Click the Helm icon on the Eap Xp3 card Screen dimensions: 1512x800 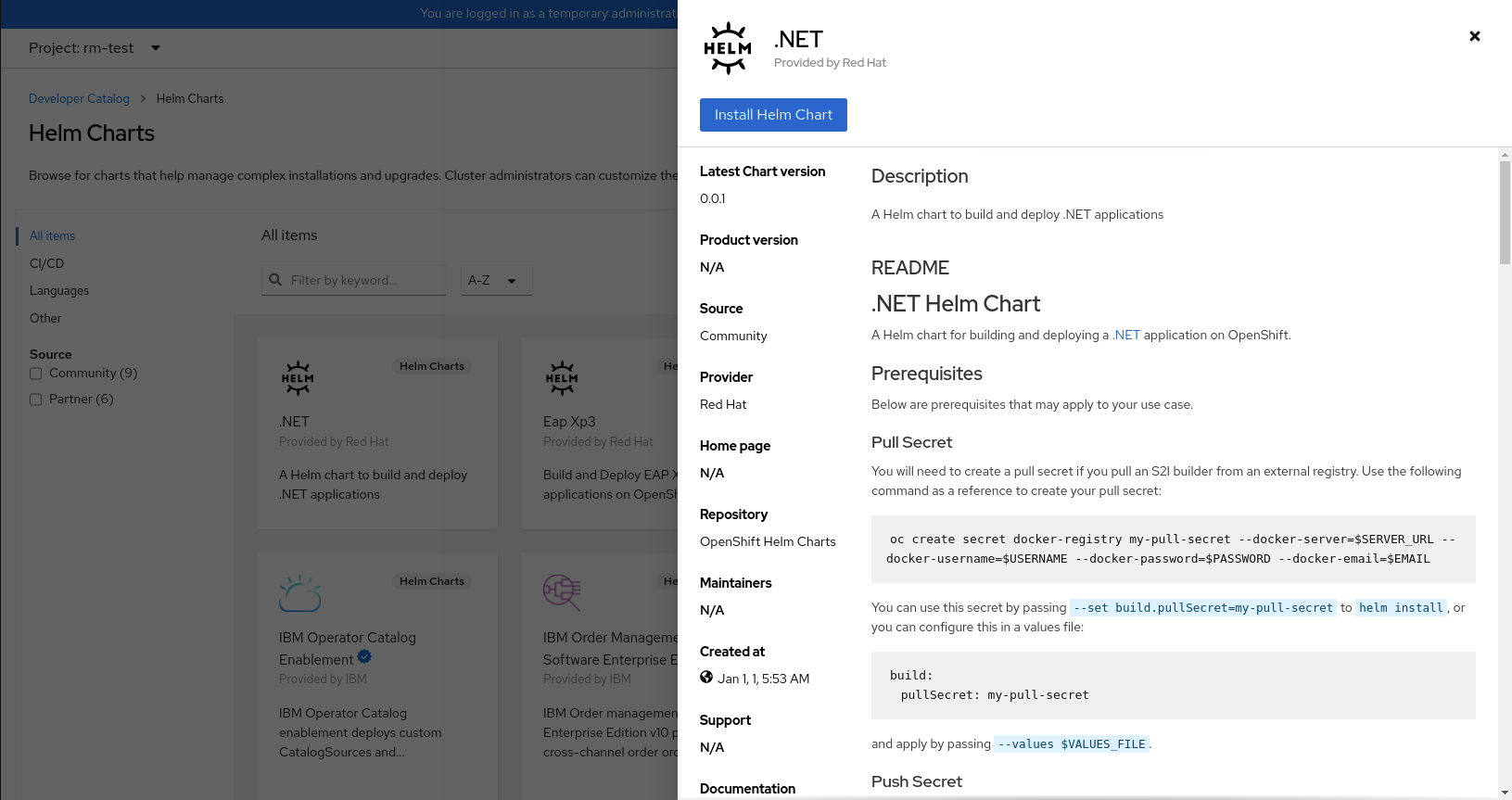pyautogui.click(x=562, y=378)
